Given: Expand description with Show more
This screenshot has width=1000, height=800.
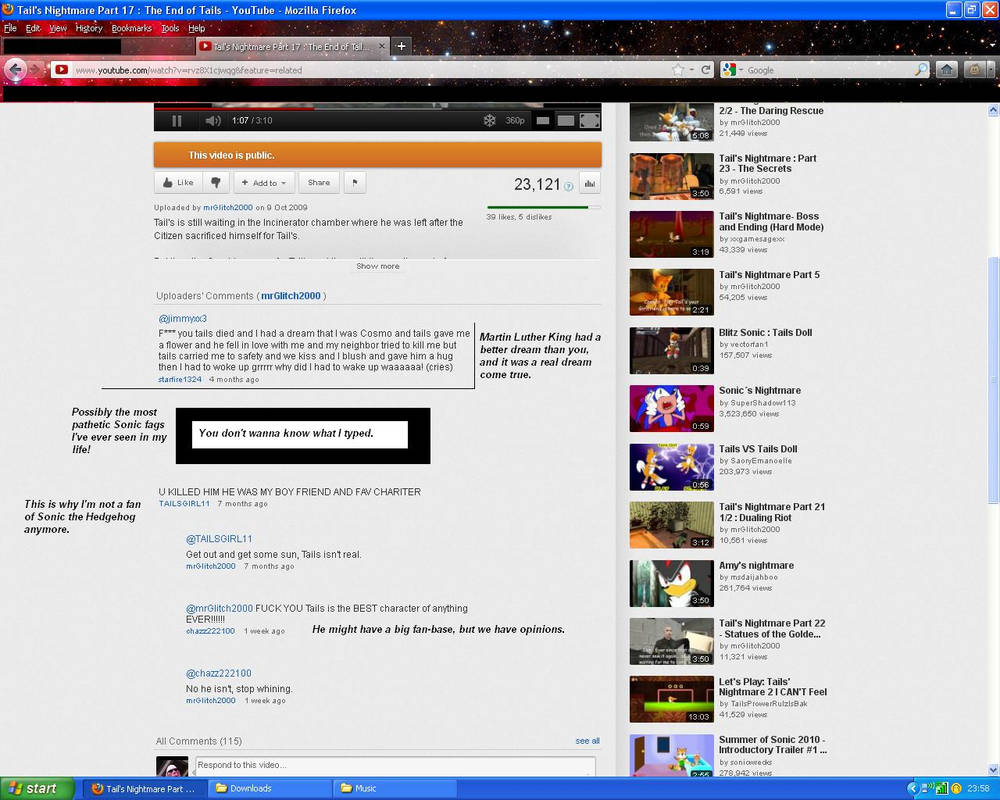Looking at the screenshot, I should (x=378, y=266).
